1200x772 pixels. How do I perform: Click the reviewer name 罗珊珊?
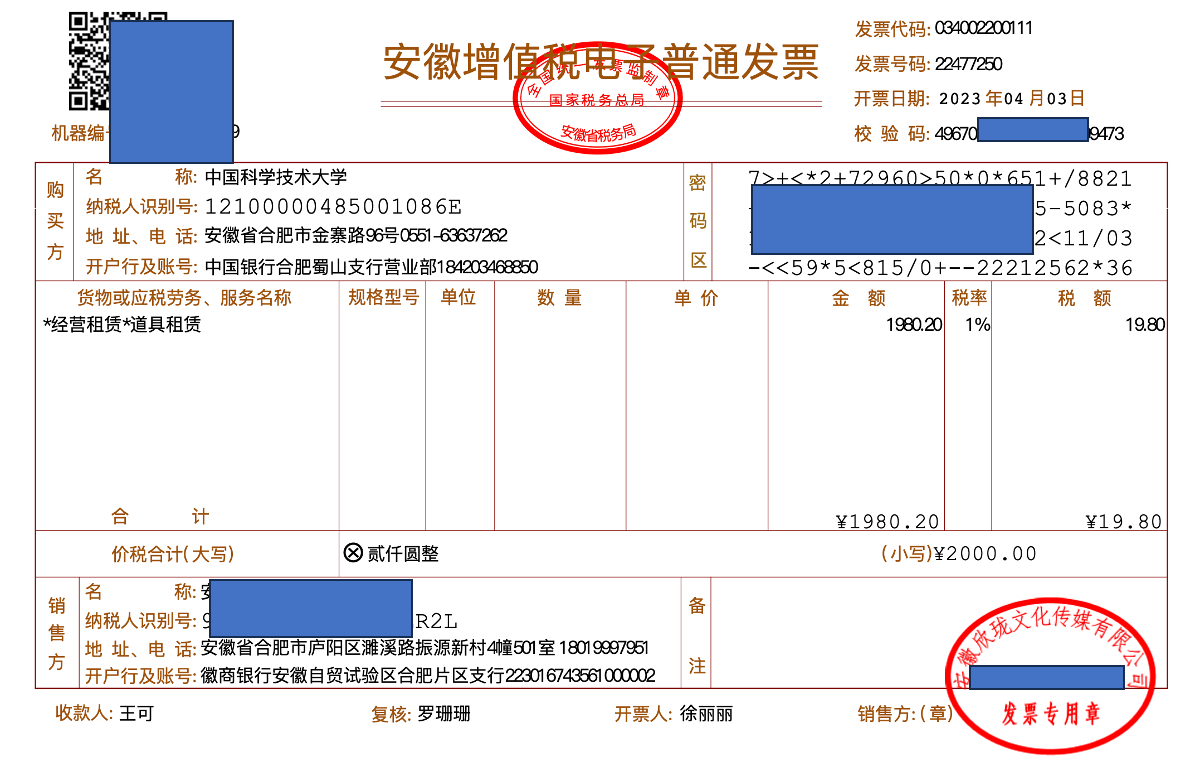click(x=444, y=714)
